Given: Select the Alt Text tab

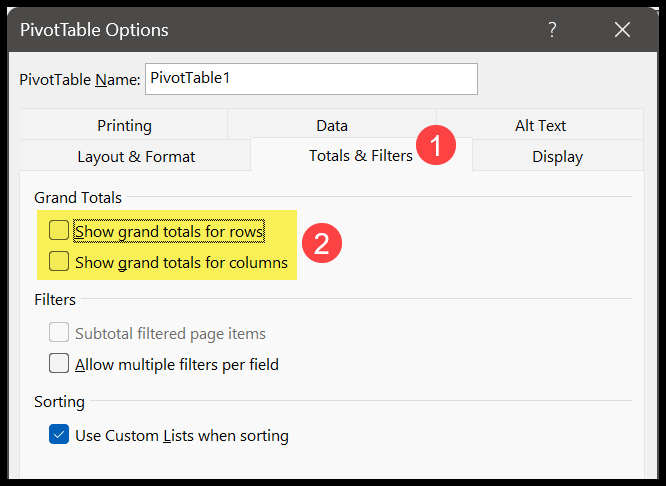Looking at the screenshot, I should click(540, 125).
